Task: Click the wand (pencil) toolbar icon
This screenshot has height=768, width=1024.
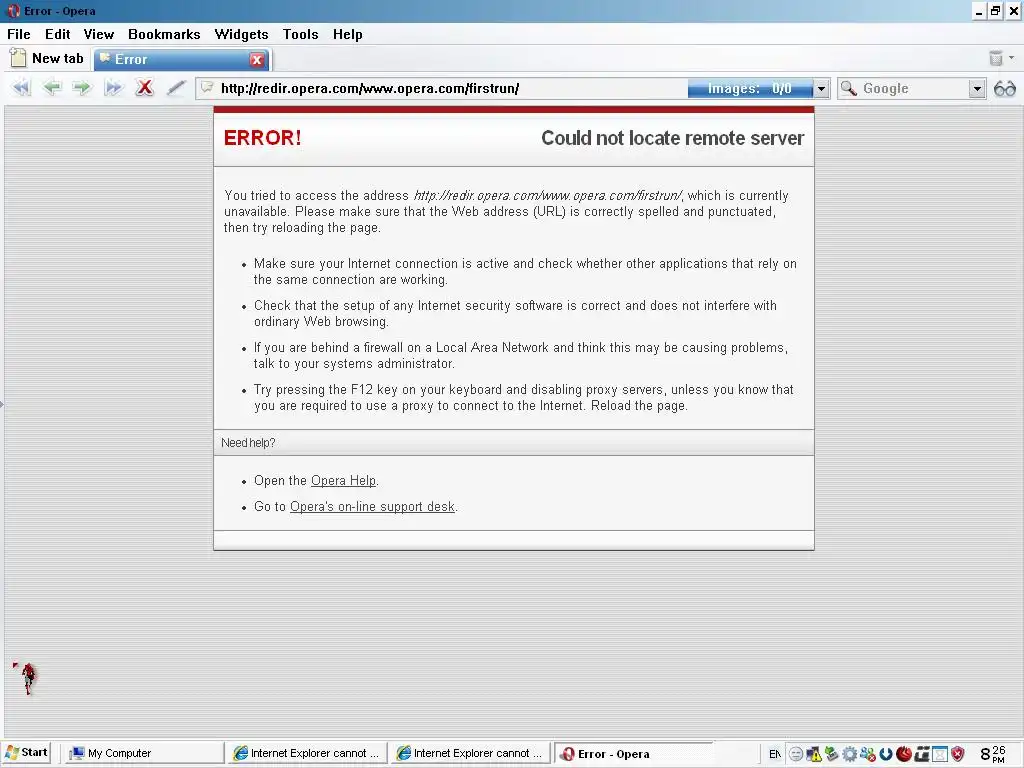Action: (x=176, y=88)
